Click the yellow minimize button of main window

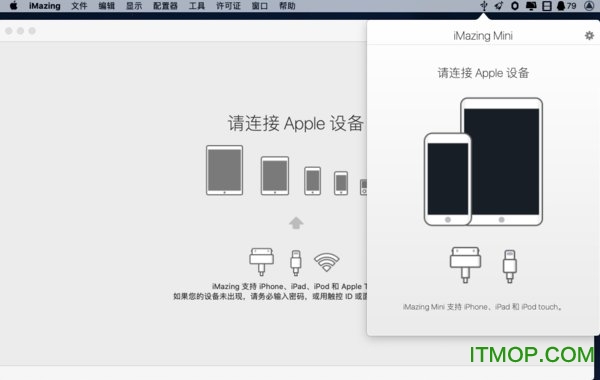pyautogui.click(x=20, y=31)
